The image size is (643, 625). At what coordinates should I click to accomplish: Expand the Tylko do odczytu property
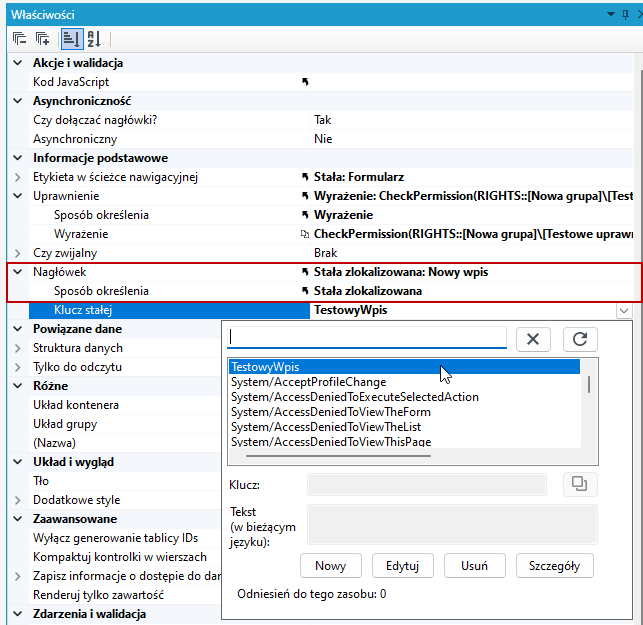[18, 367]
